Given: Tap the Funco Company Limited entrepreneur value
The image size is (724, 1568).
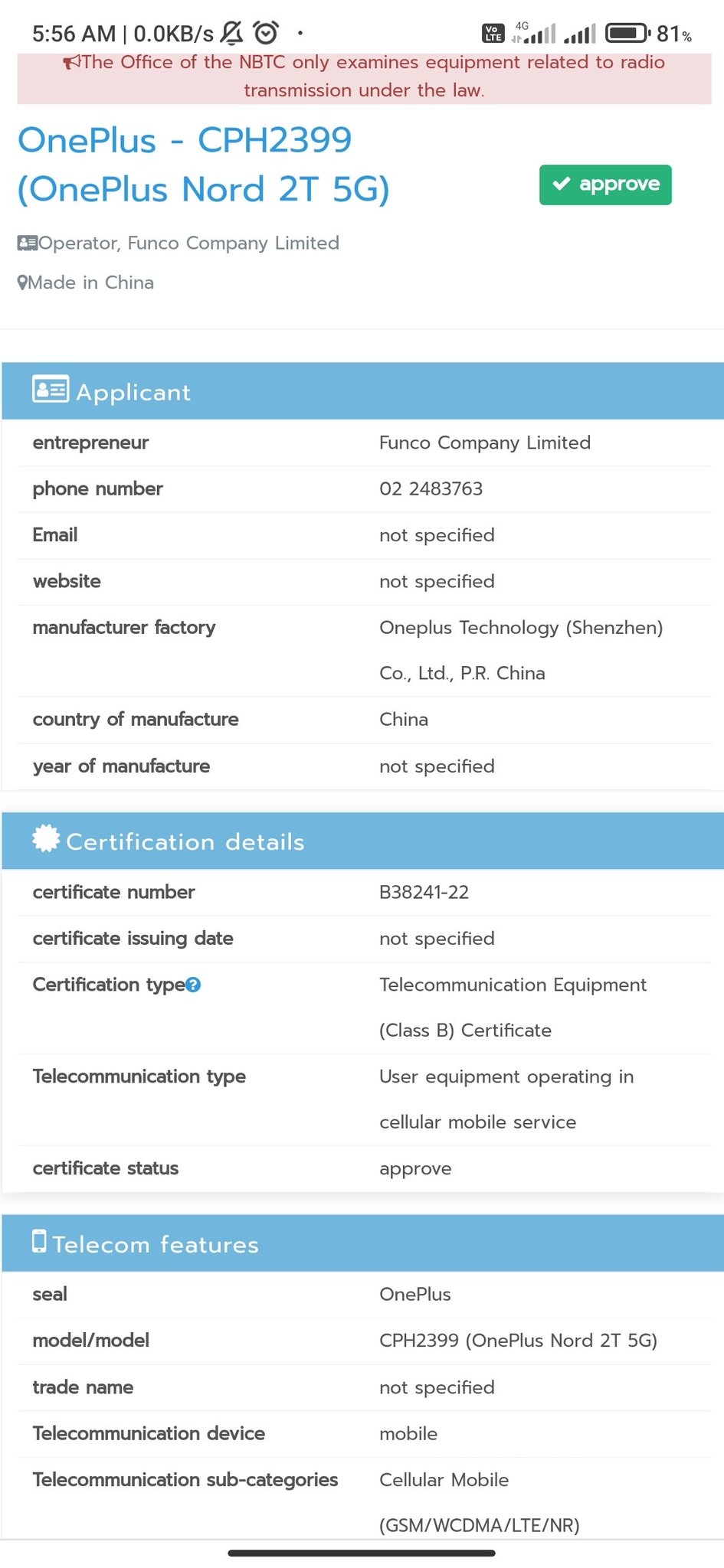Looking at the screenshot, I should [484, 443].
